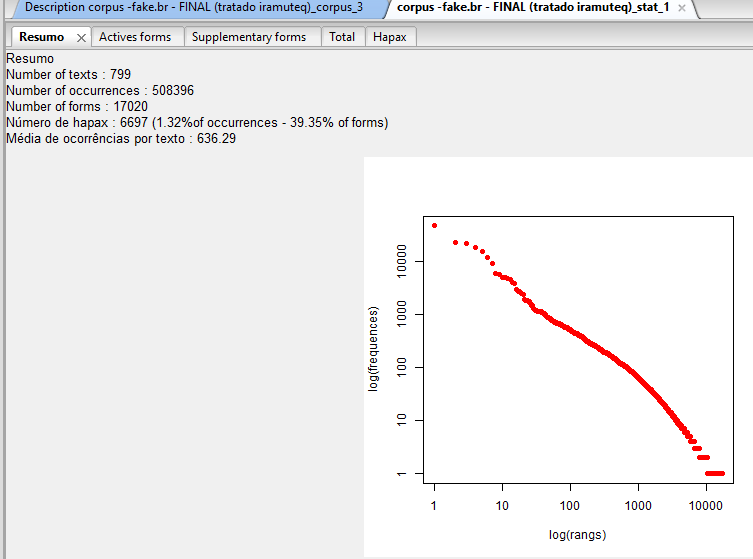Close the corpus stat_1 tab
The image size is (753, 559).
(682, 8)
